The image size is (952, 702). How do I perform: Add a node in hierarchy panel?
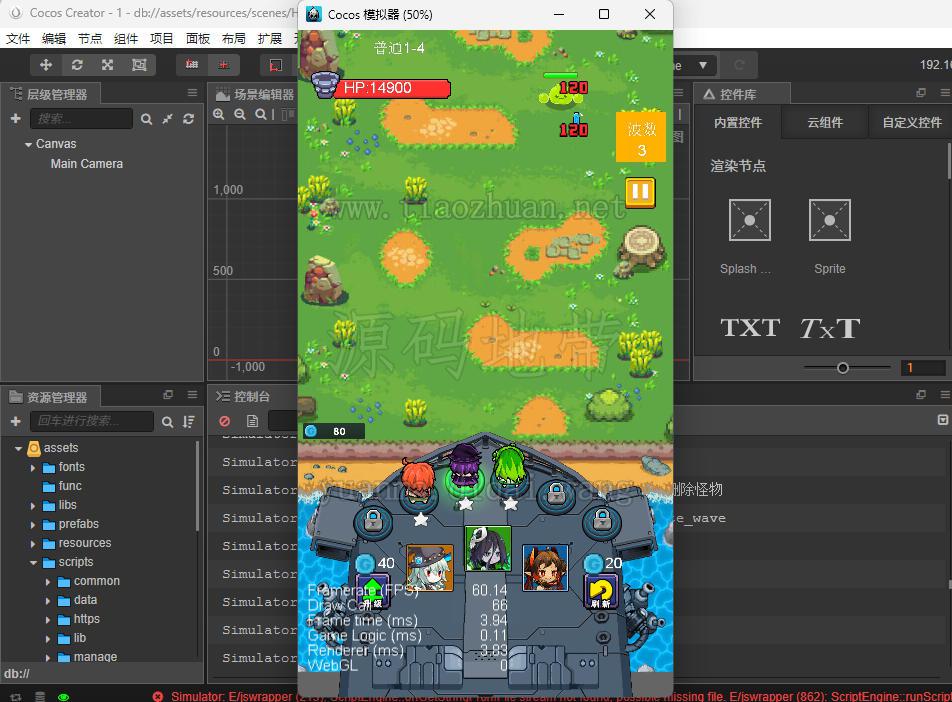pyautogui.click(x=16, y=118)
